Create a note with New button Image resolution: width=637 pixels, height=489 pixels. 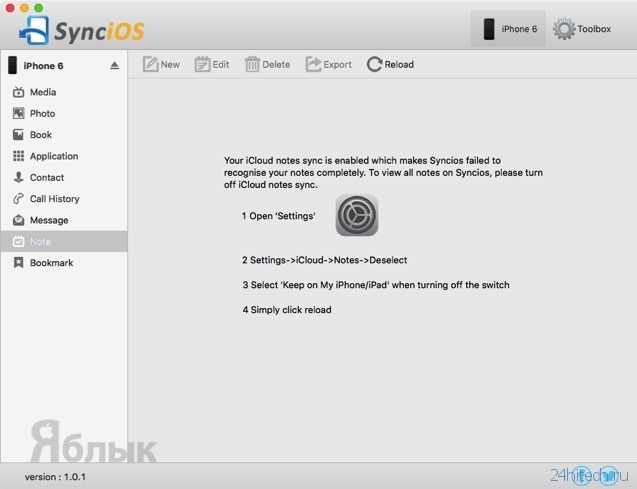pos(161,64)
